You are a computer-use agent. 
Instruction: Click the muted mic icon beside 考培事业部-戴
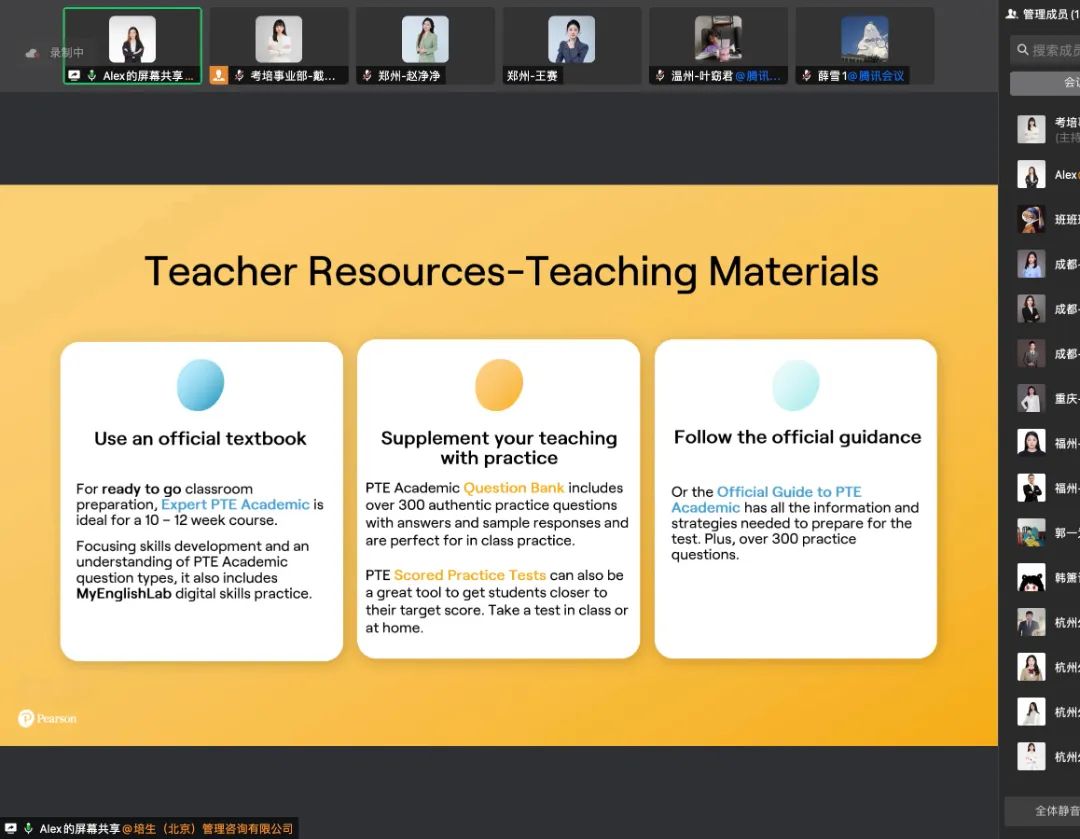pyautogui.click(x=239, y=76)
